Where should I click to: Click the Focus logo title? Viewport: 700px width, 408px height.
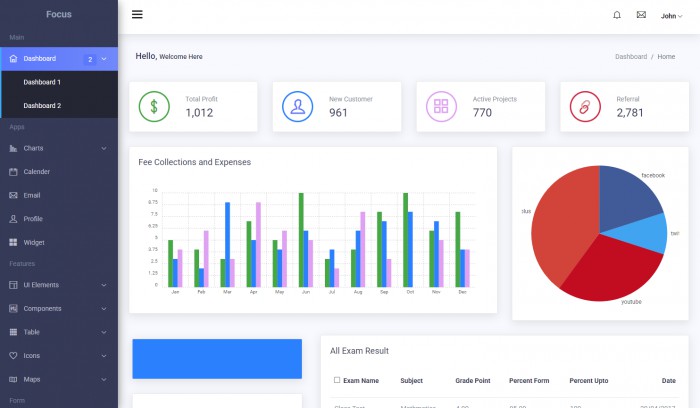pyautogui.click(x=58, y=15)
